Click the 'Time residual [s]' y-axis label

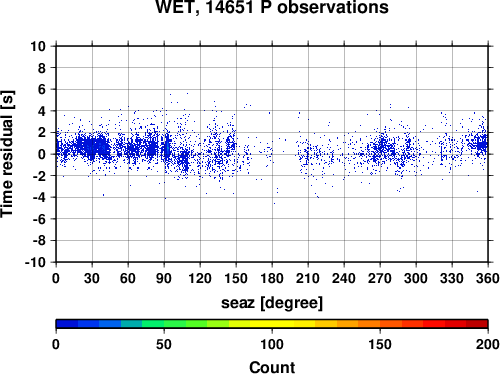[x=7, y=154]
